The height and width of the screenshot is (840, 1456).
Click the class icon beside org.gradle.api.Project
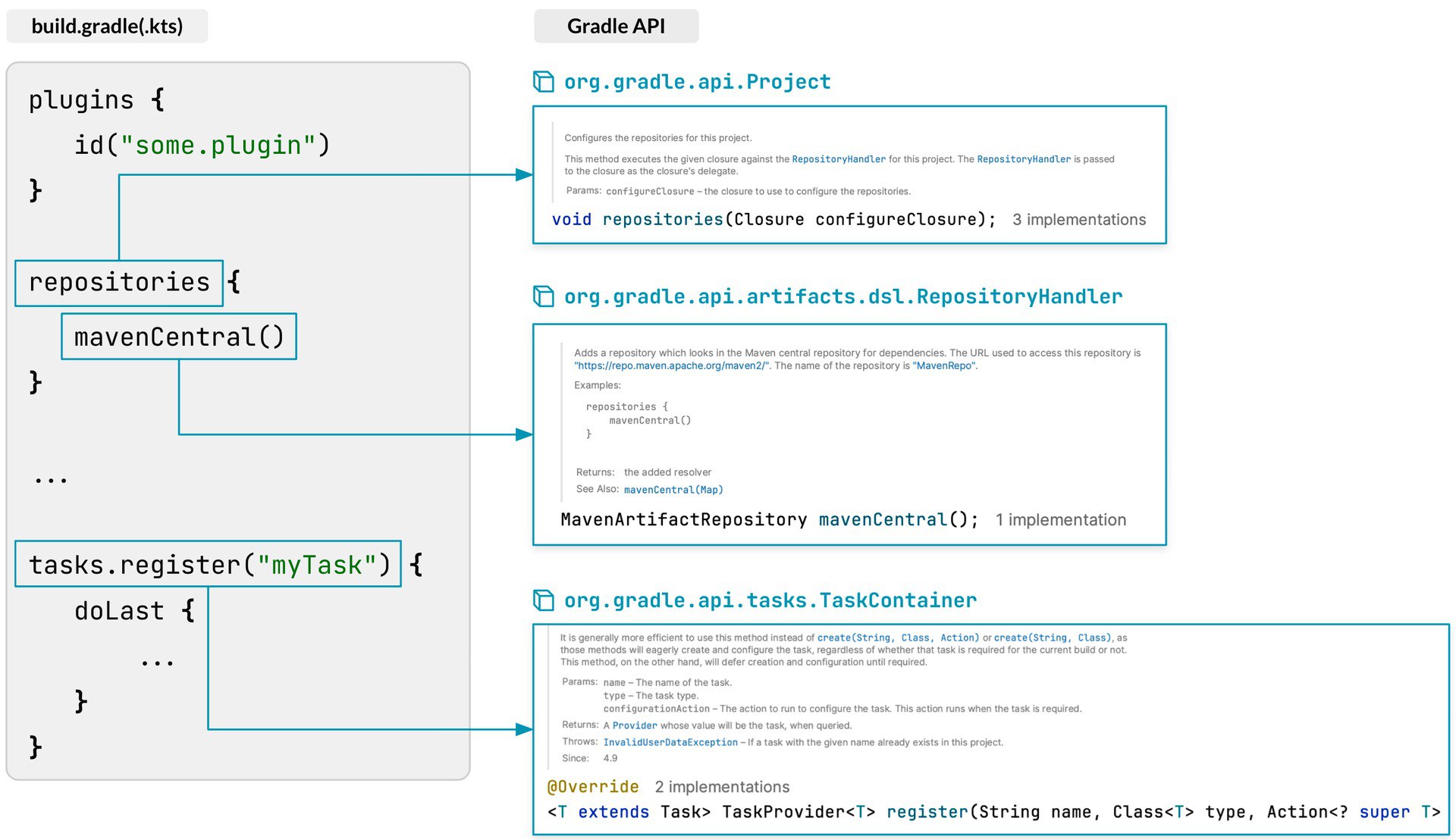point(544,81)
